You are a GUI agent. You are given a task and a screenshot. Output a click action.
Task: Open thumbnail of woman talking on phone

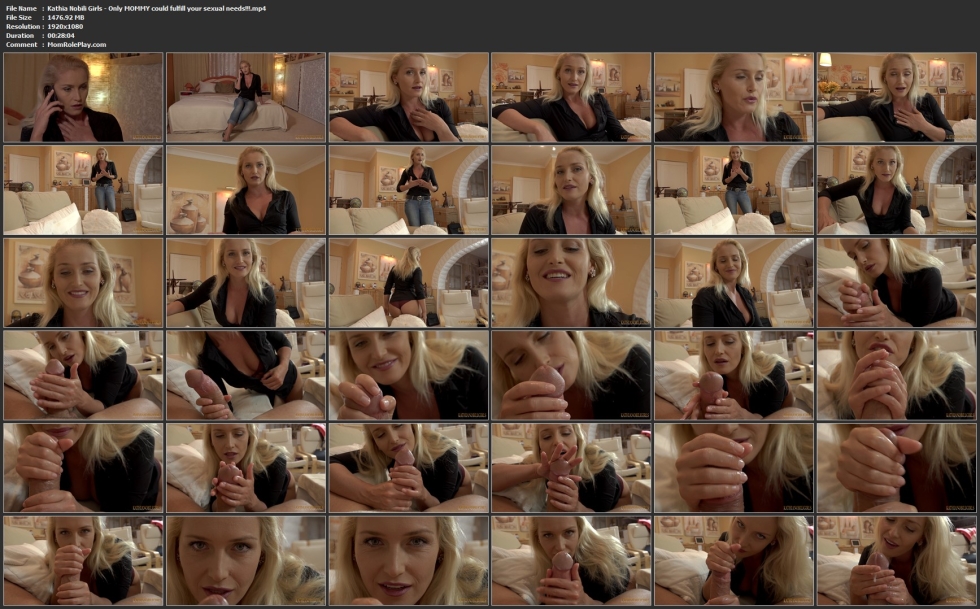pyautogui.click(x=83, y=97)
